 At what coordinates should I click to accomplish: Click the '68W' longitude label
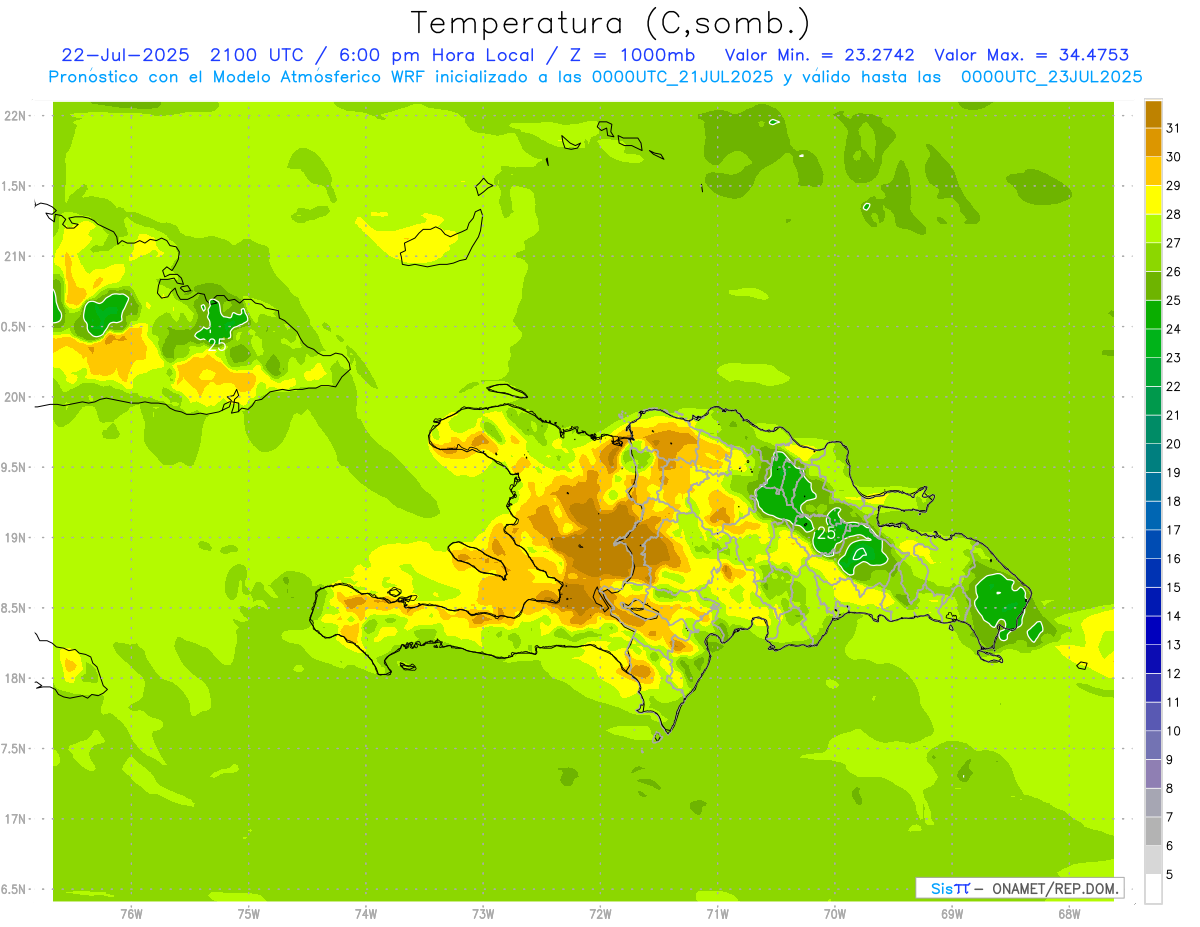point(1069,914)
